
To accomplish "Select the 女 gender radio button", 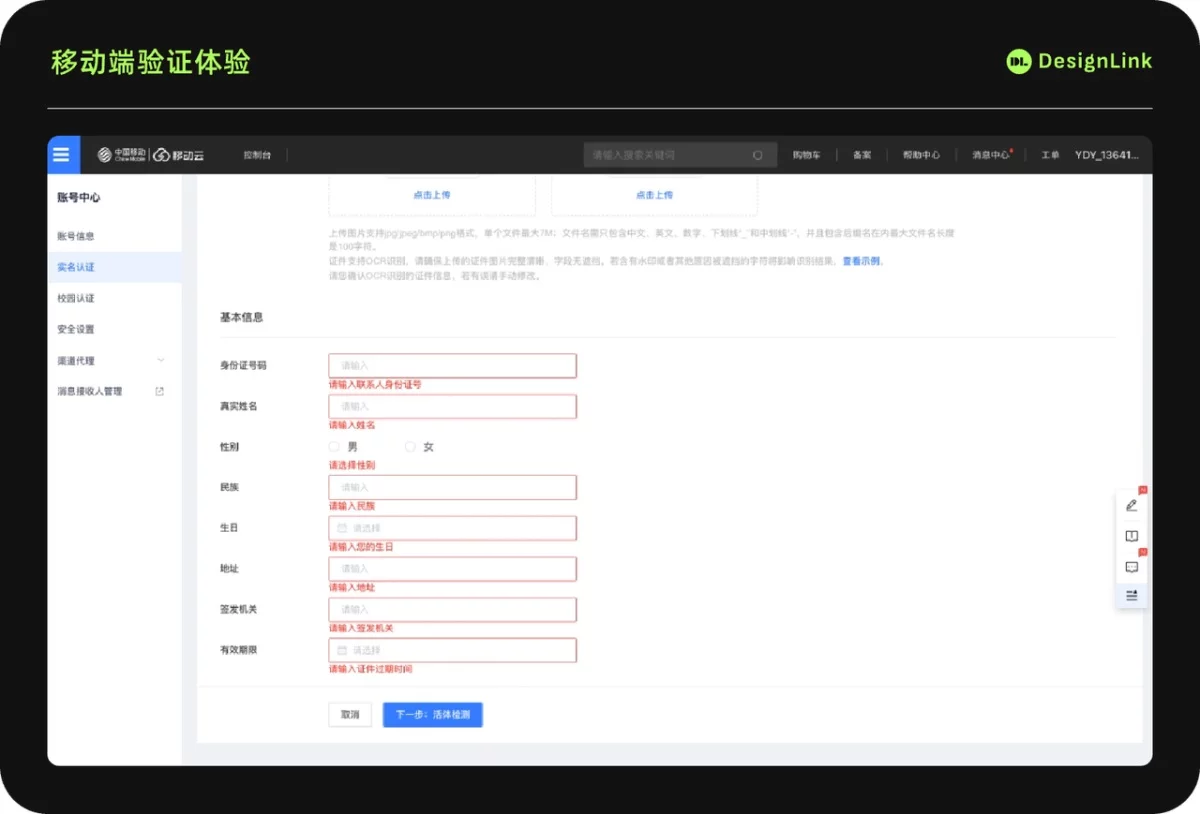I will (409, 446).
